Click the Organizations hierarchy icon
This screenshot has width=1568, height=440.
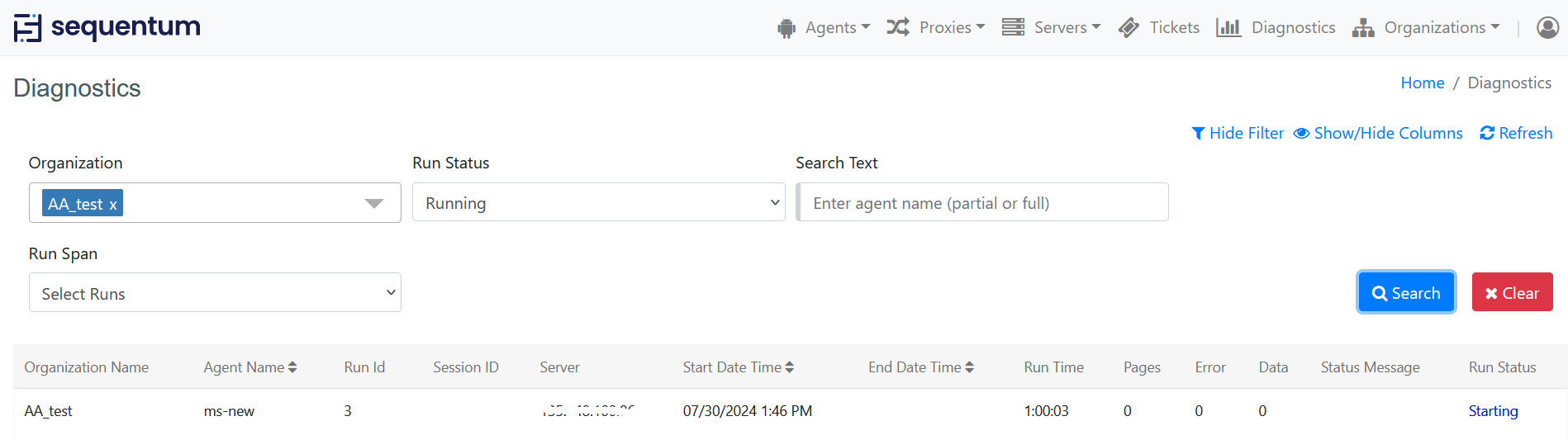(1363, 28)
